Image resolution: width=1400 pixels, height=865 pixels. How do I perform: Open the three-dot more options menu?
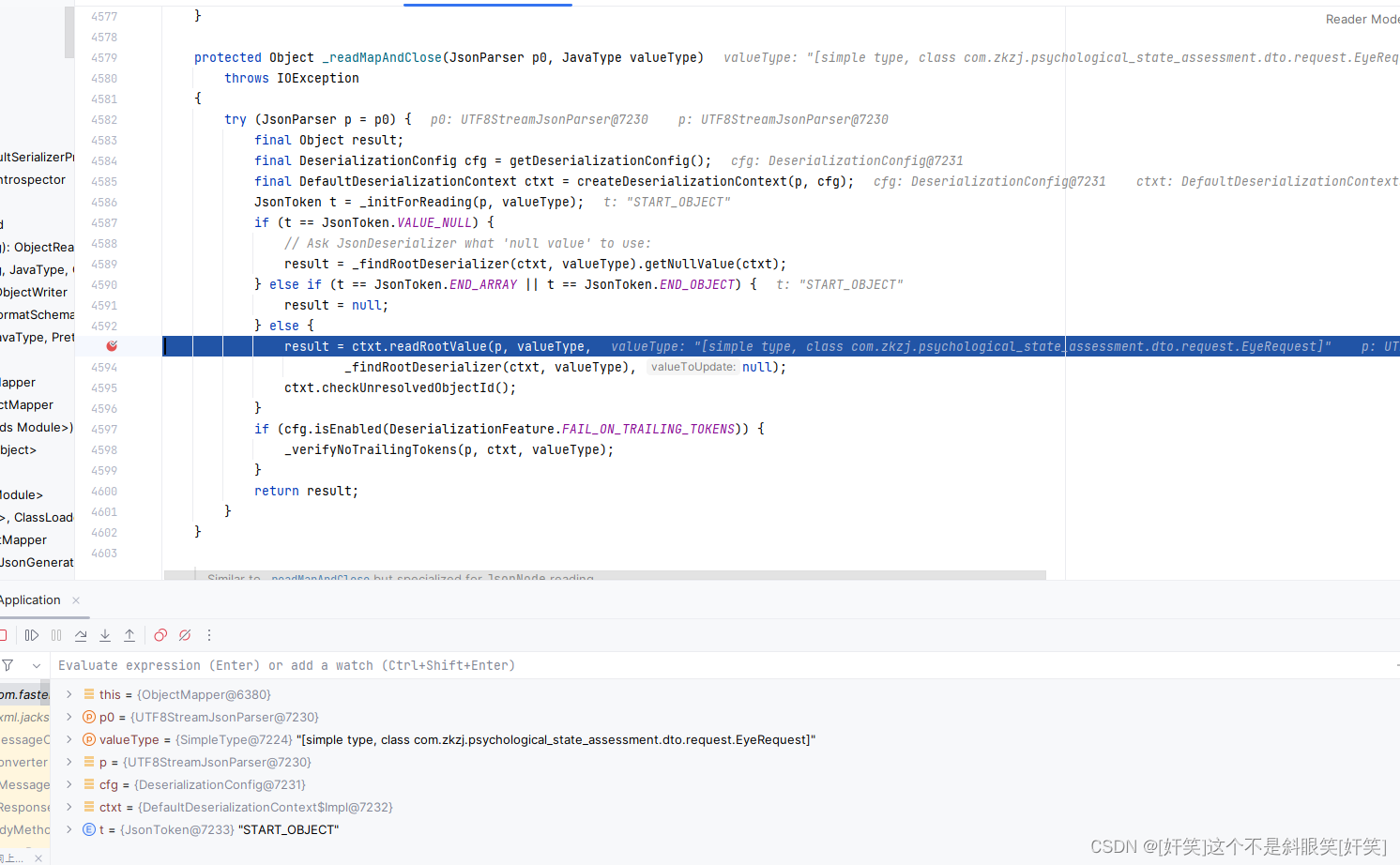(x=209, y=635)
